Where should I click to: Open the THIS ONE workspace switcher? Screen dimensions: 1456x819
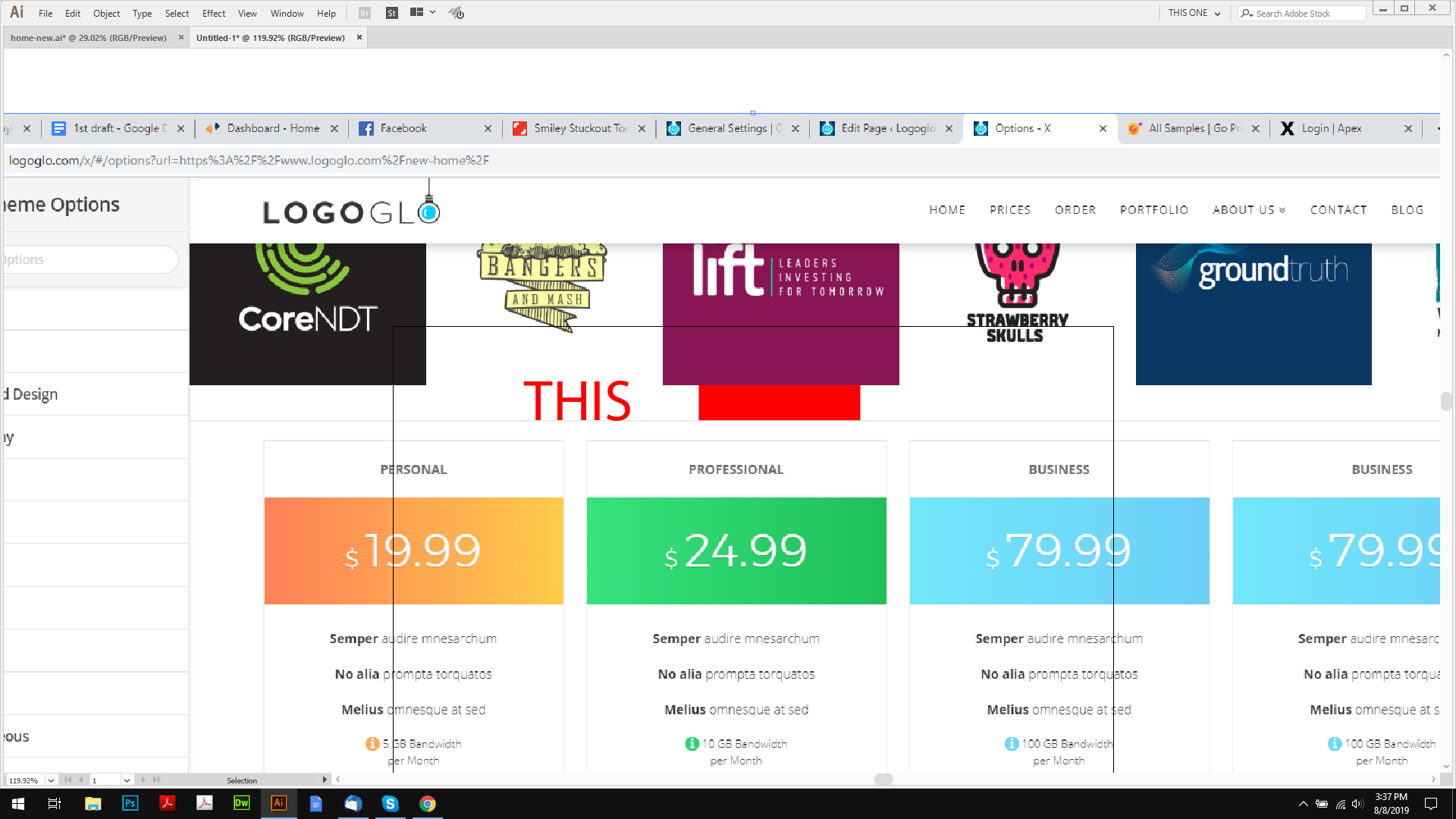pos(1194,13)
